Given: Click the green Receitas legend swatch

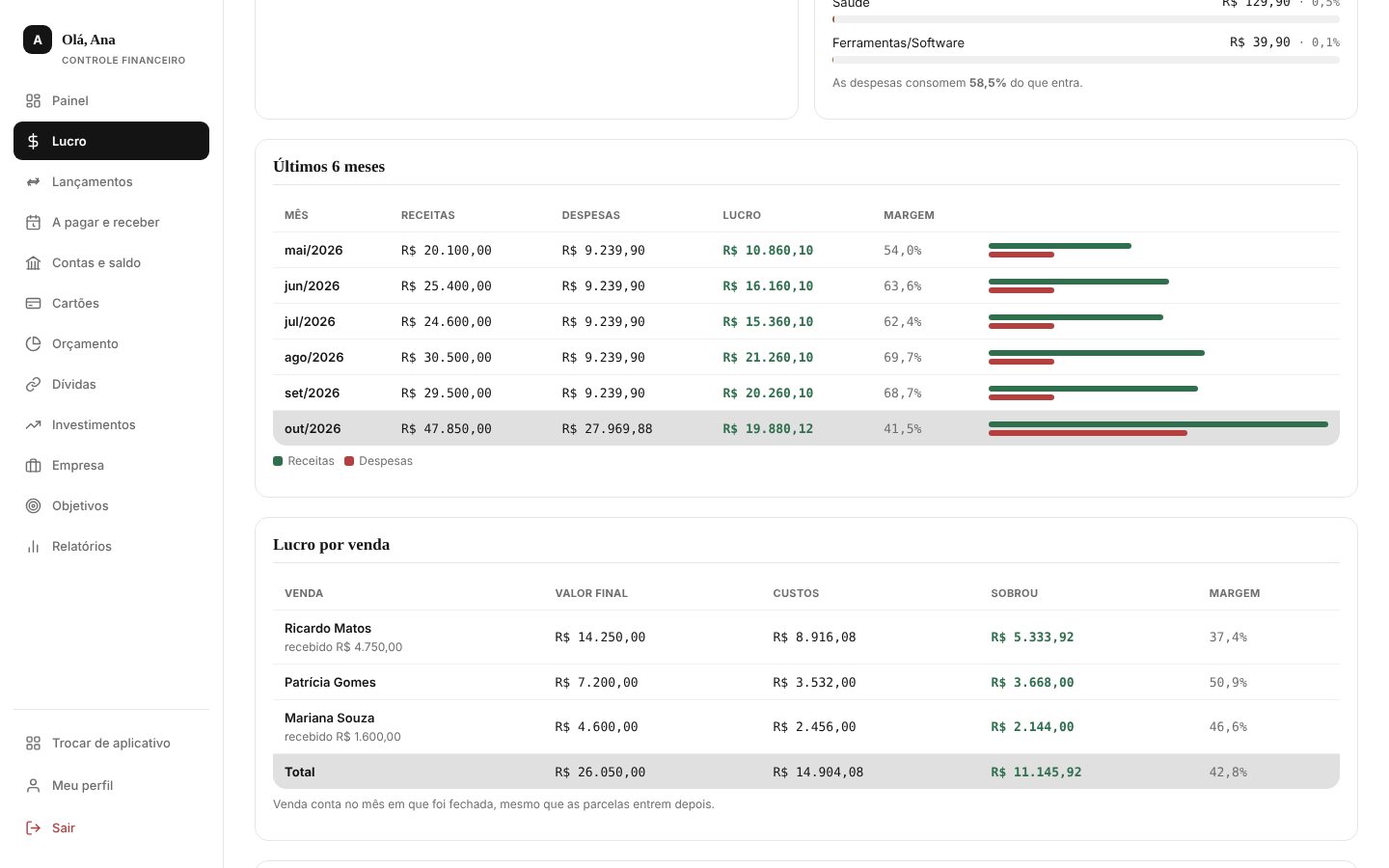Looking at the screenshot, I should (x=278, y=461).
